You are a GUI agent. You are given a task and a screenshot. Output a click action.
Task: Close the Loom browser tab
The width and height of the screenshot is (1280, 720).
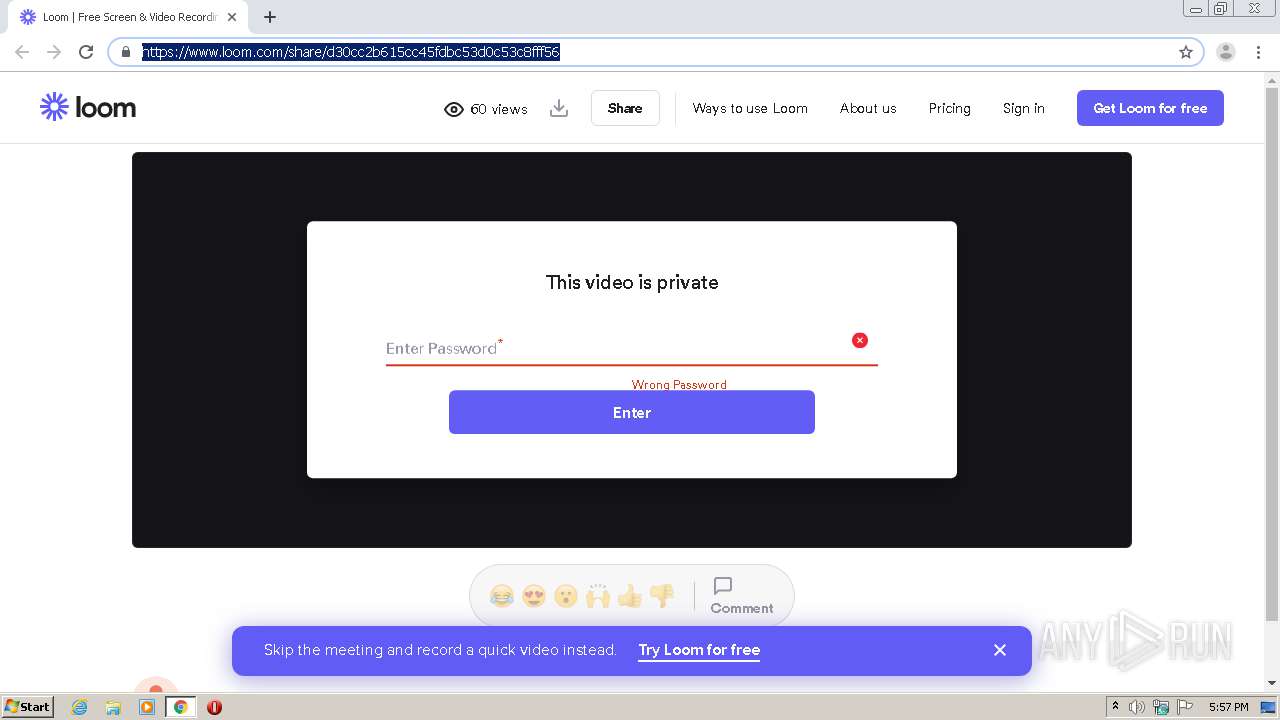232,17
